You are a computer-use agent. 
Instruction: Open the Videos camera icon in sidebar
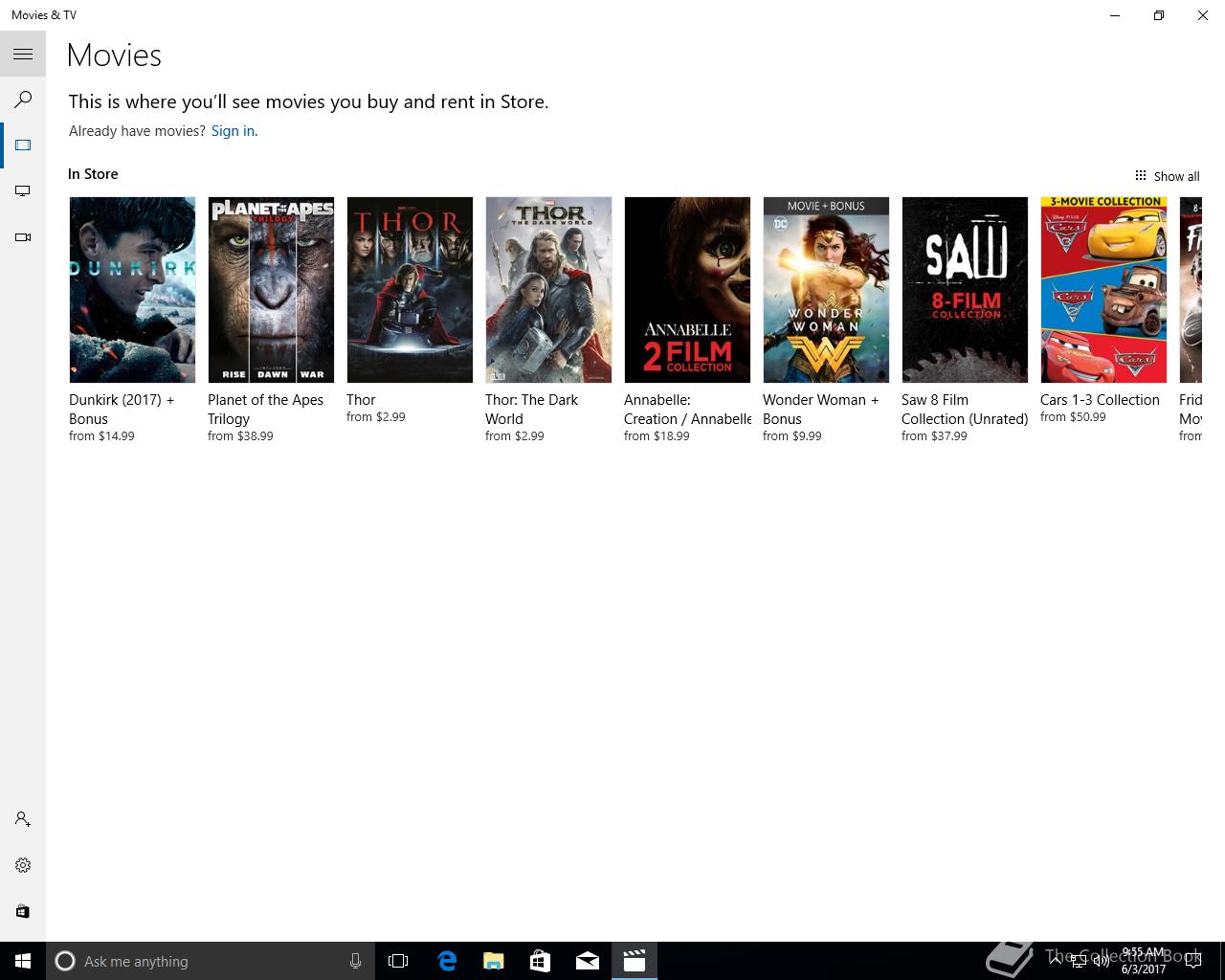click(x=23, y=237)
